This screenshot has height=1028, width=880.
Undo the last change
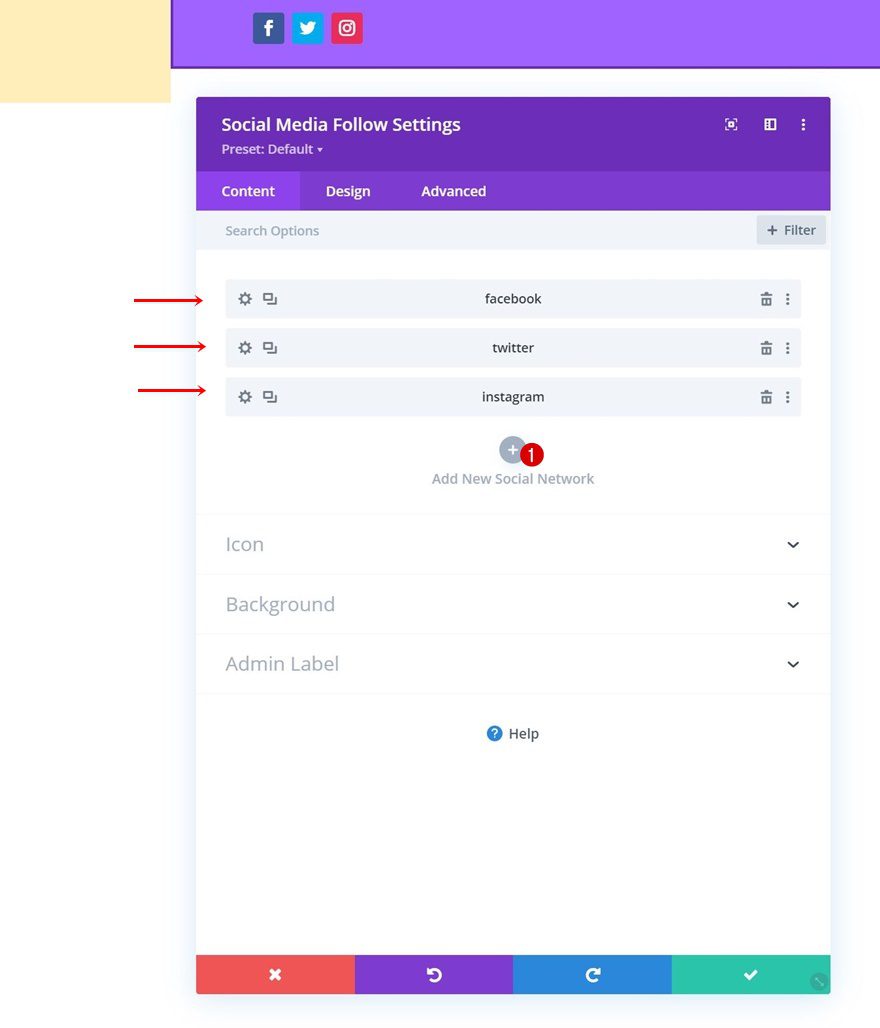pyautogui.click(x=434, y=974)
